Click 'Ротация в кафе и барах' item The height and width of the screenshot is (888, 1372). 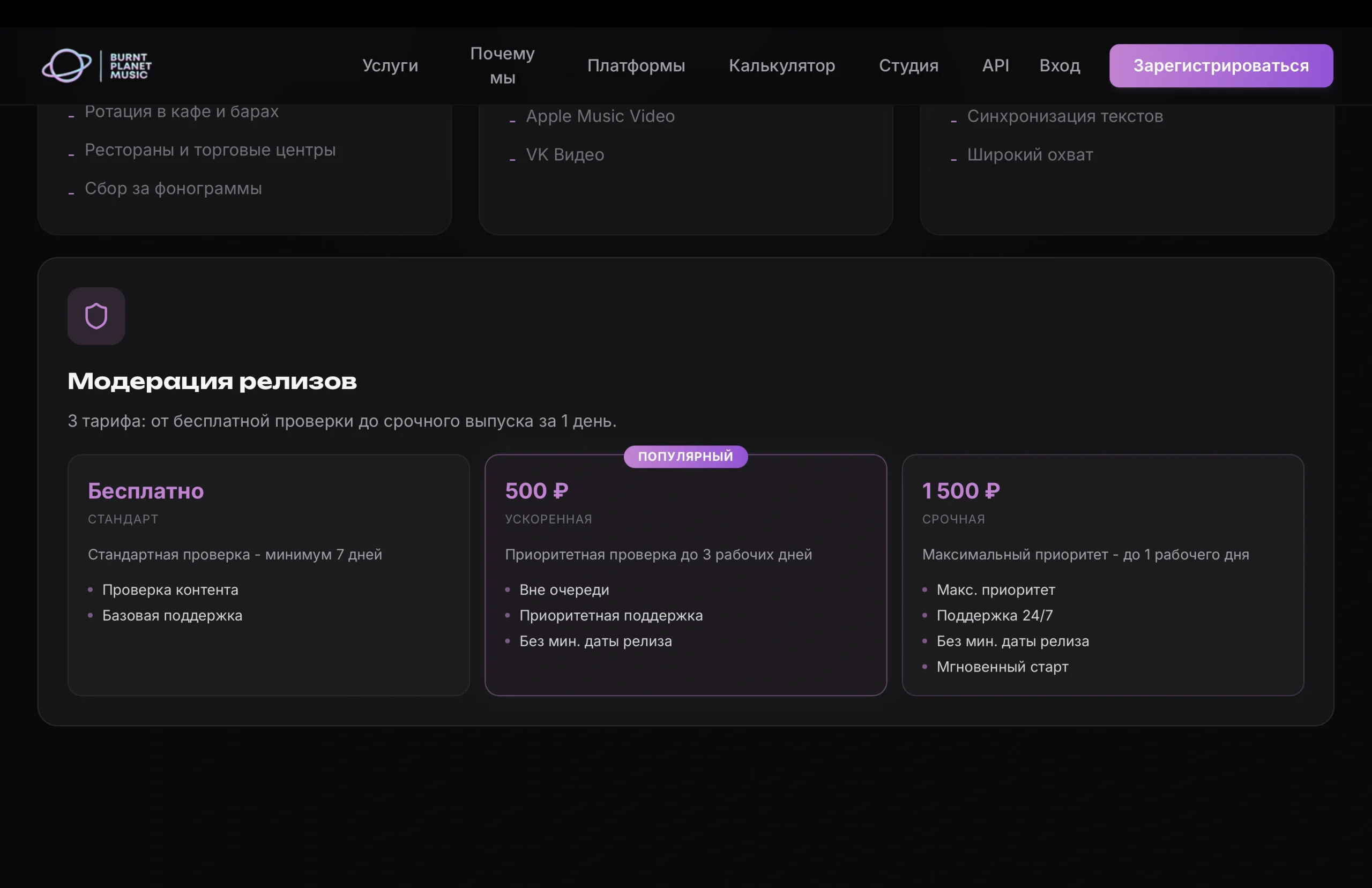click(182, 111)
